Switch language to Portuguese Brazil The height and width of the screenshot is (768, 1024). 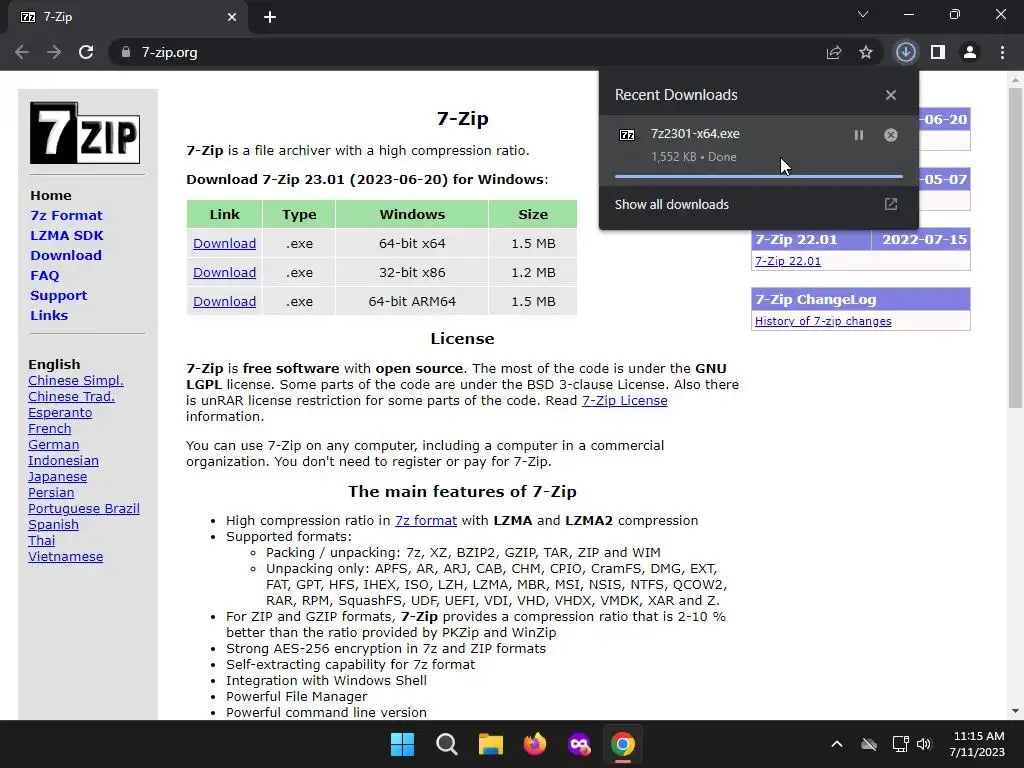[x=84, y=509]
